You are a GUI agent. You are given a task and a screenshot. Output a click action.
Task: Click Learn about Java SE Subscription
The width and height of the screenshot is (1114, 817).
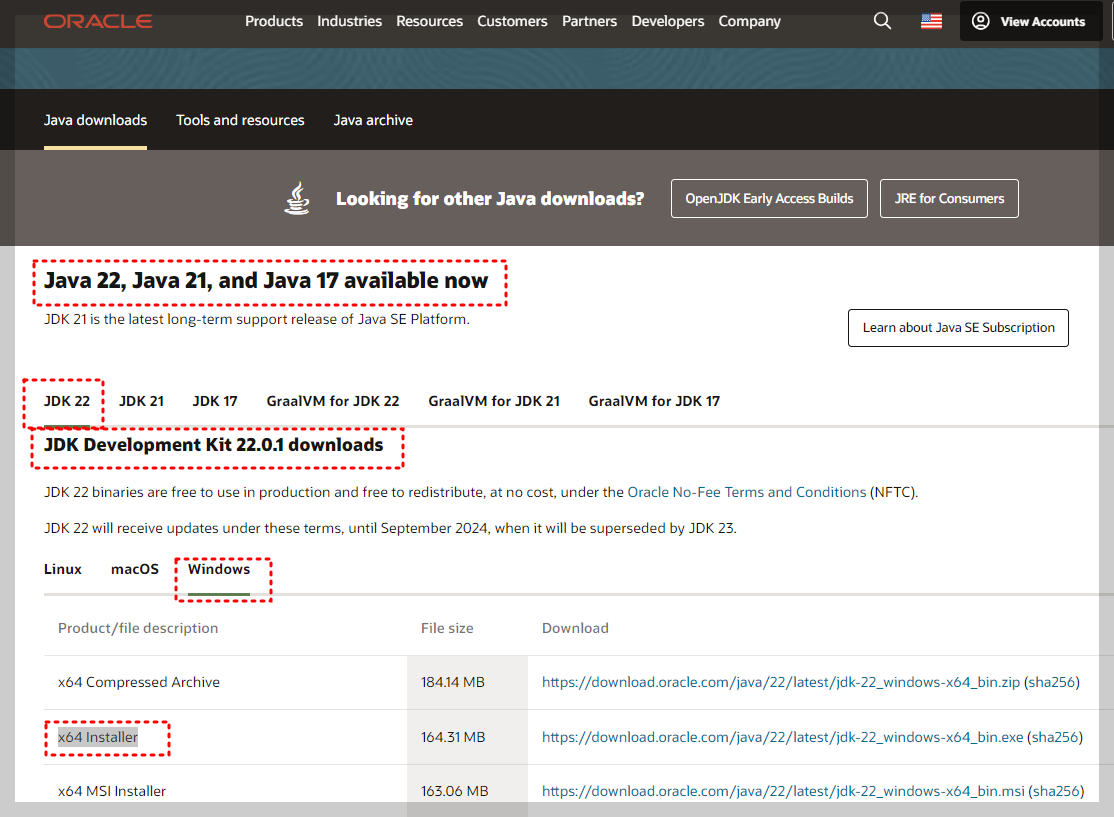click(x=958, y=328)
